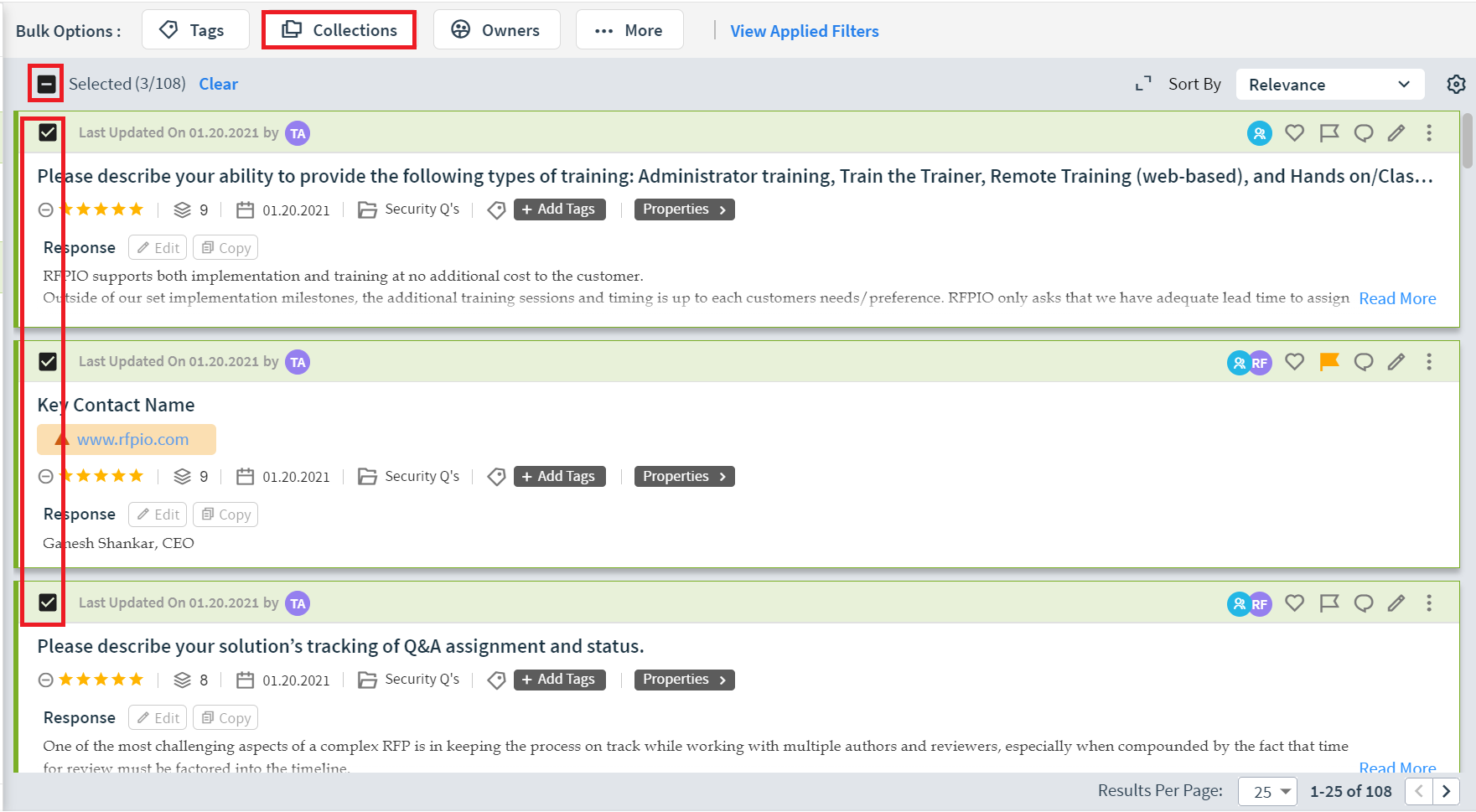Open the Results Per Page 25 dropdown

click(1268, 791)
